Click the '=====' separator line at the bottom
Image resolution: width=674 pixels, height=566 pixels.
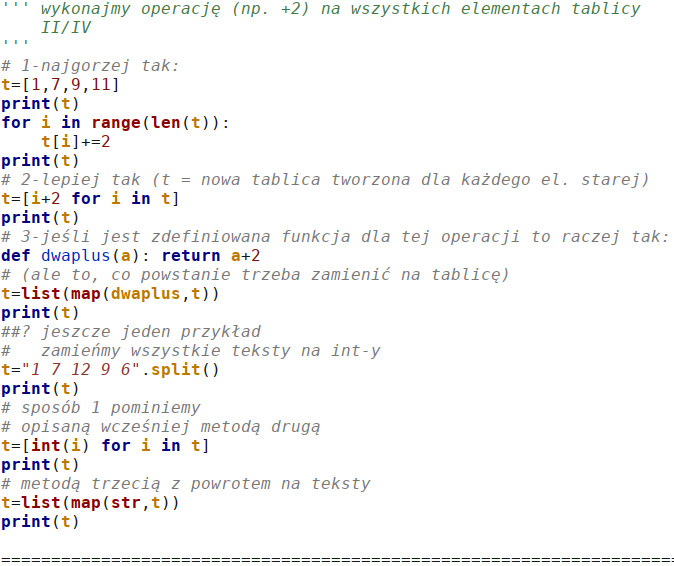tap(337, 556)
